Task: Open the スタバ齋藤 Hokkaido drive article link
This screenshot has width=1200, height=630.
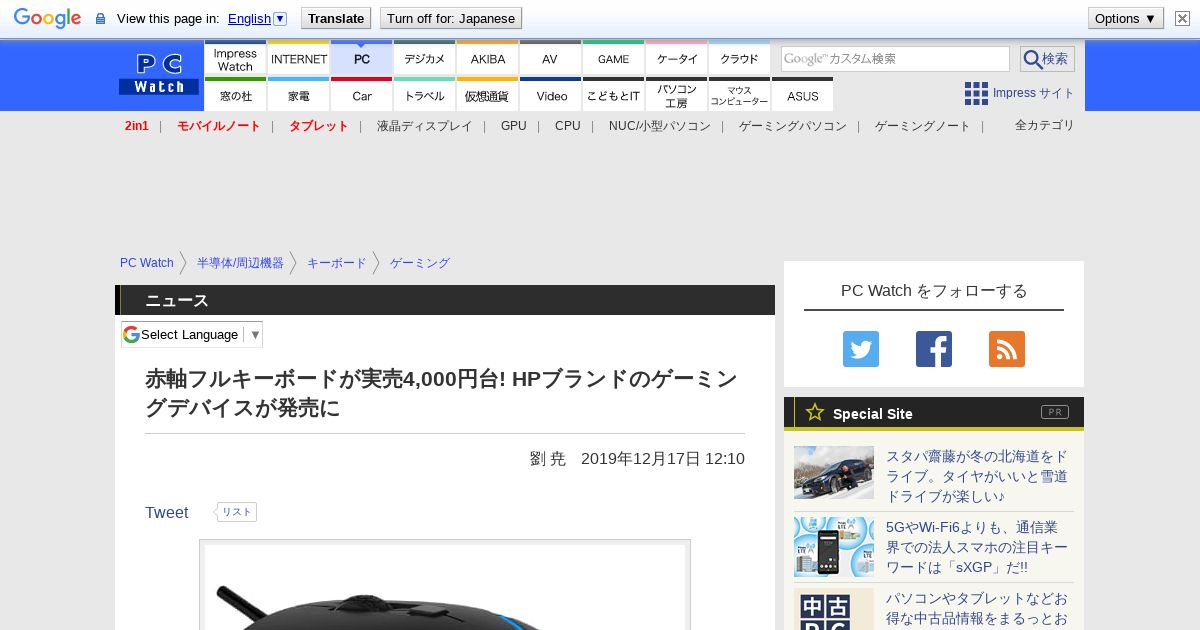Action: click(977, 476)
